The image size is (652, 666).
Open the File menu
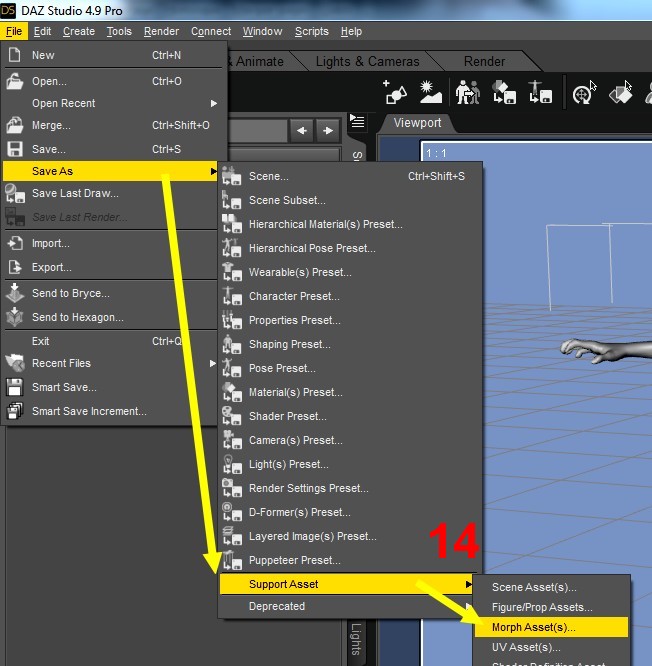(x=14, y=31)
